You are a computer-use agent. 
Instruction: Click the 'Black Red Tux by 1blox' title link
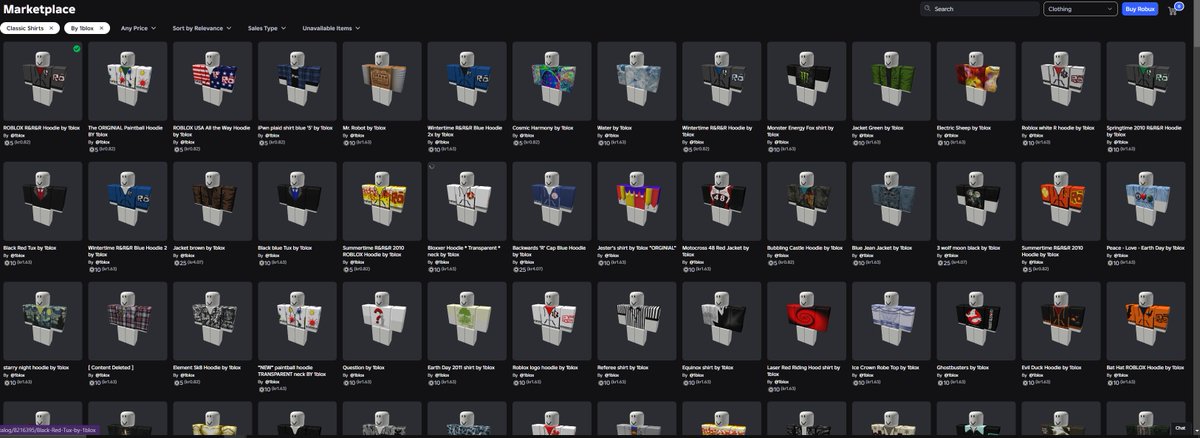pos(30,248)
